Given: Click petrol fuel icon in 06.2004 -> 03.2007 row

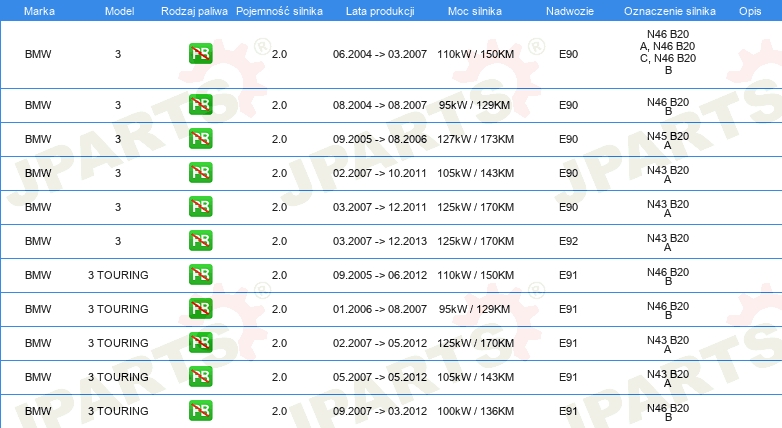Looking at the screenshot, I should (200, 53).
